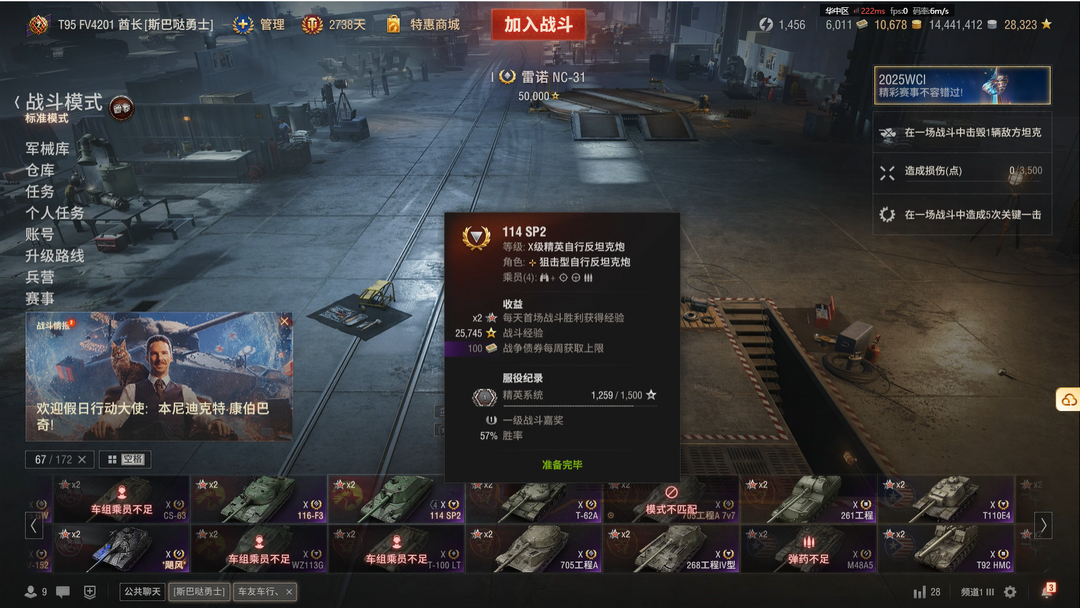The height and width of the screenshot is (608, 1080).
Task: Open the chat speech bubble icon
Action: 63,591
